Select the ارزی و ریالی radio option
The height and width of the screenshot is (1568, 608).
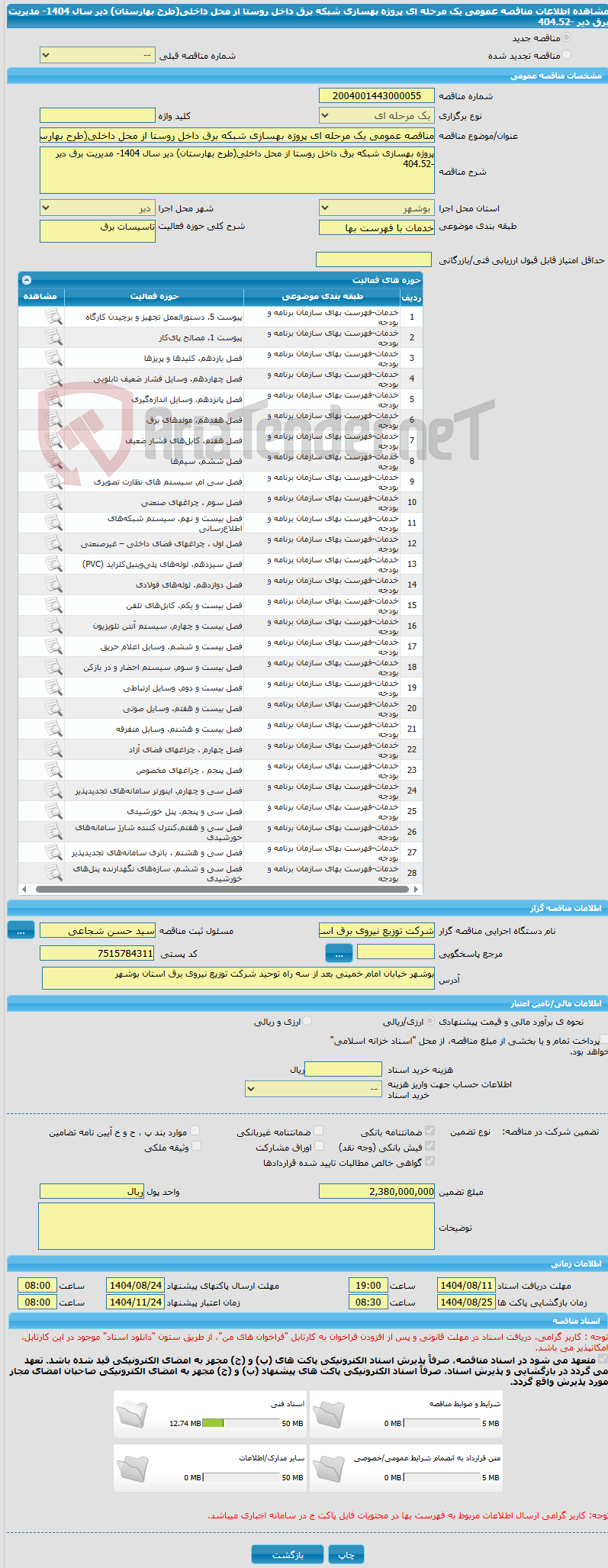(308, 1021)
